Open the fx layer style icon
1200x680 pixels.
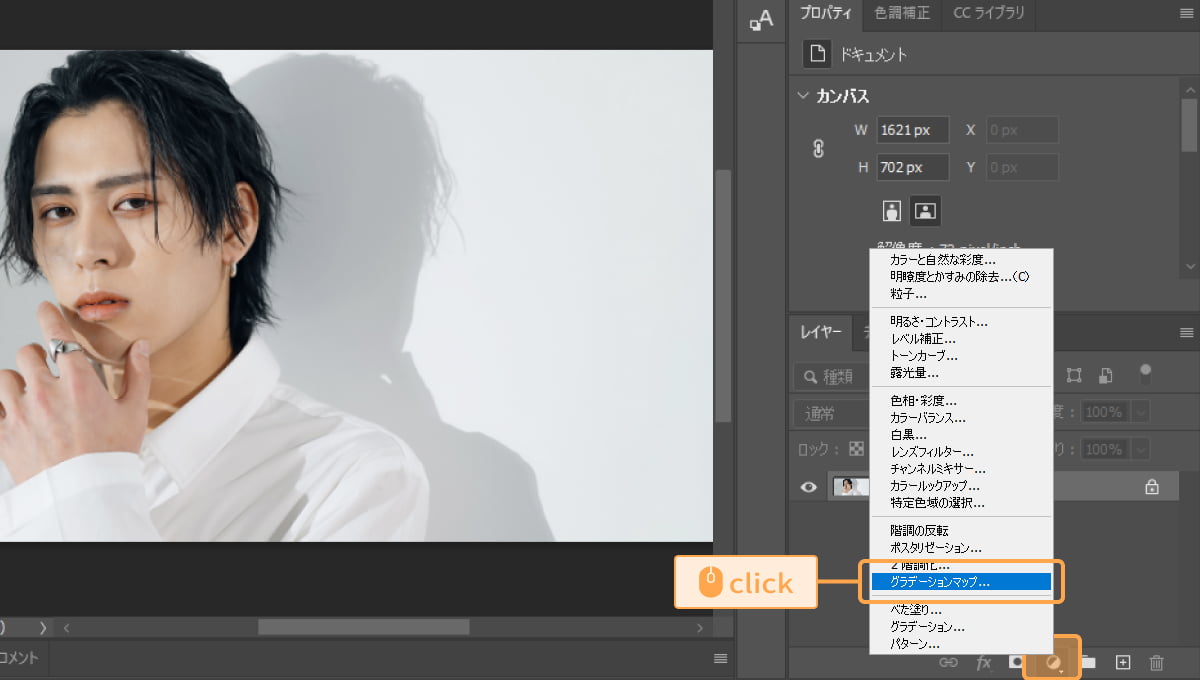(983, 662)
